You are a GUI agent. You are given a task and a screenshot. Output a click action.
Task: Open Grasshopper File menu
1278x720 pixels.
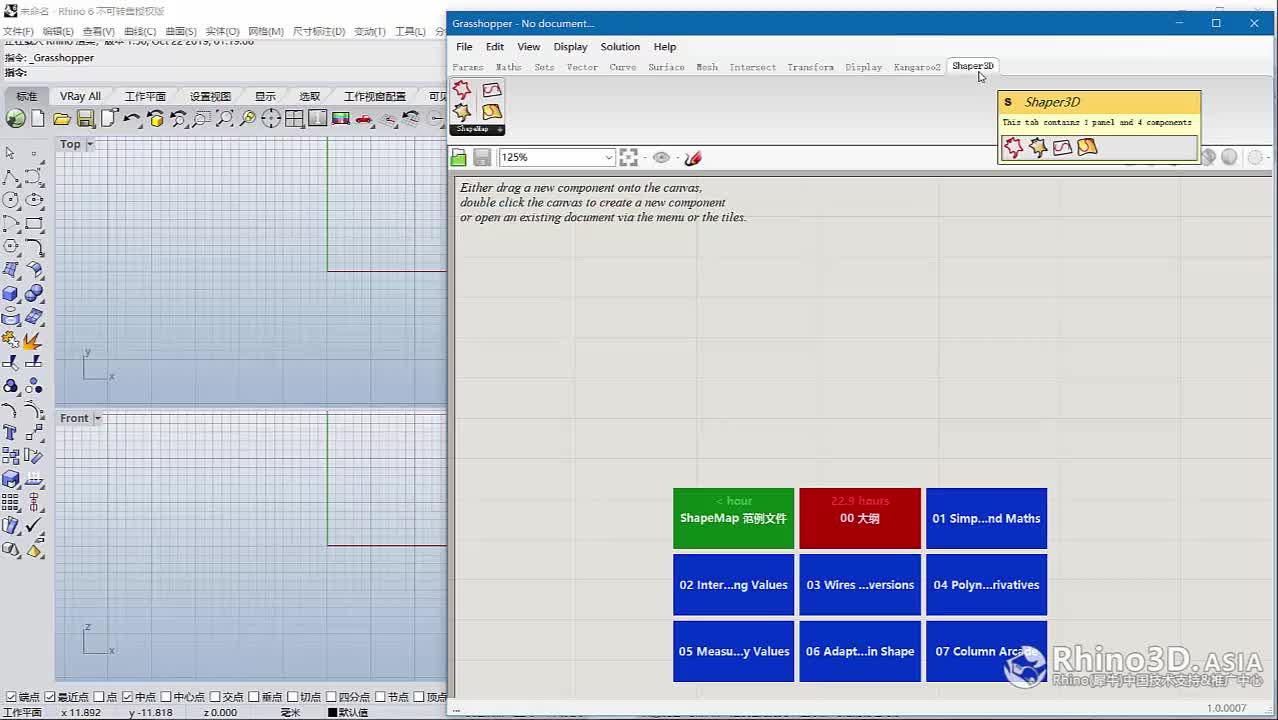(x=465, y=47)
